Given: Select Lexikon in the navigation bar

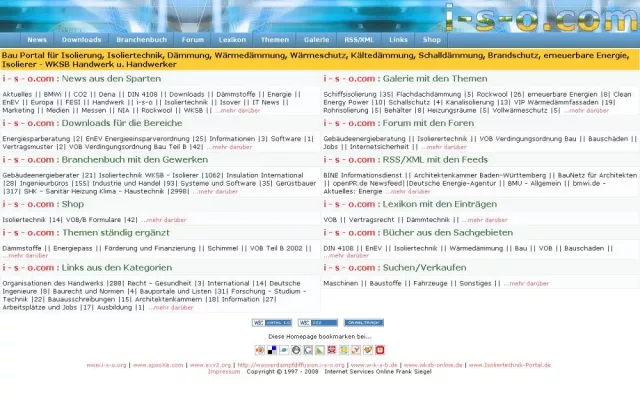Looking at the screenshot, I should tap(232, 40).
